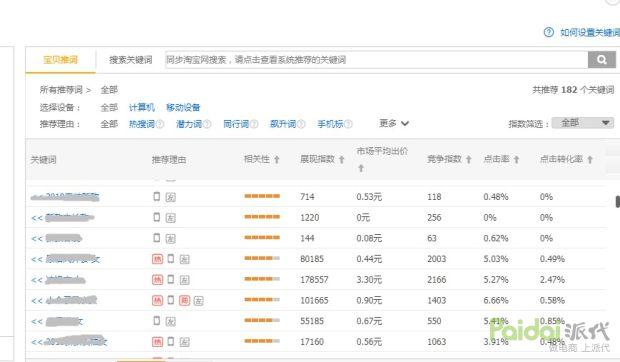Sort by 市场平均出价 arrow

tap(361, 168)
